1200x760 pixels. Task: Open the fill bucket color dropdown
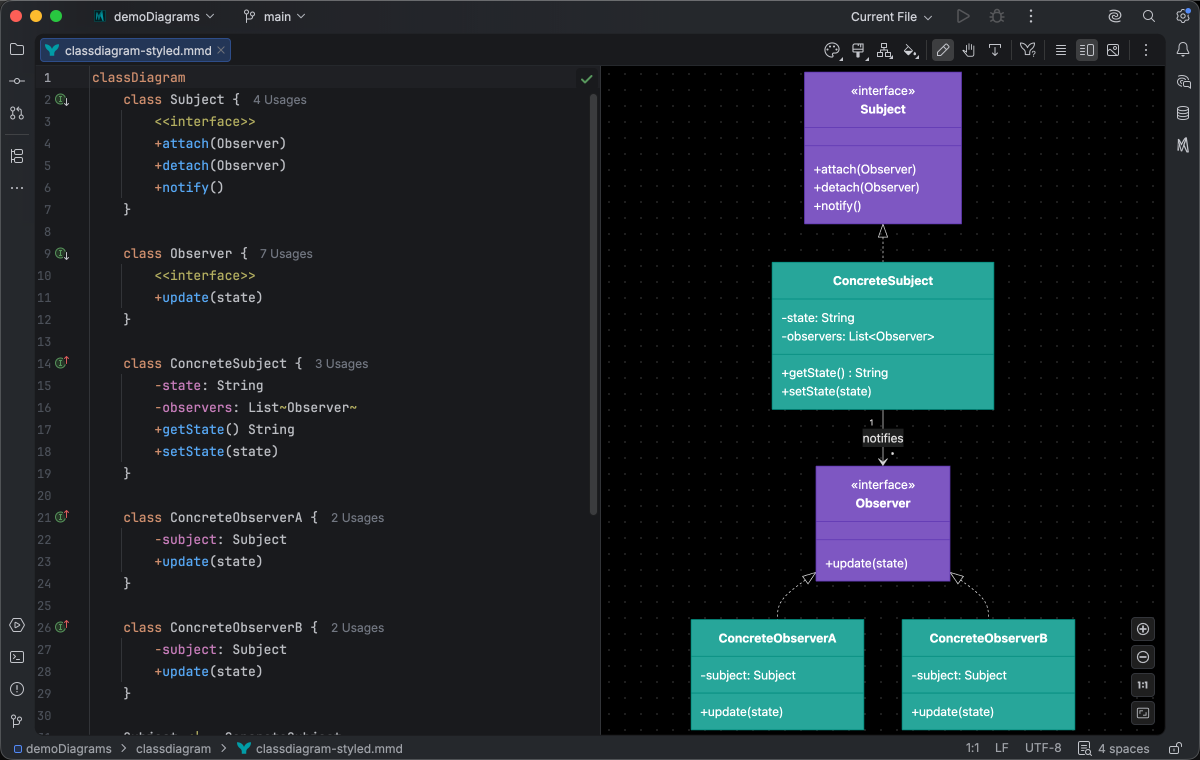[910, 50]
